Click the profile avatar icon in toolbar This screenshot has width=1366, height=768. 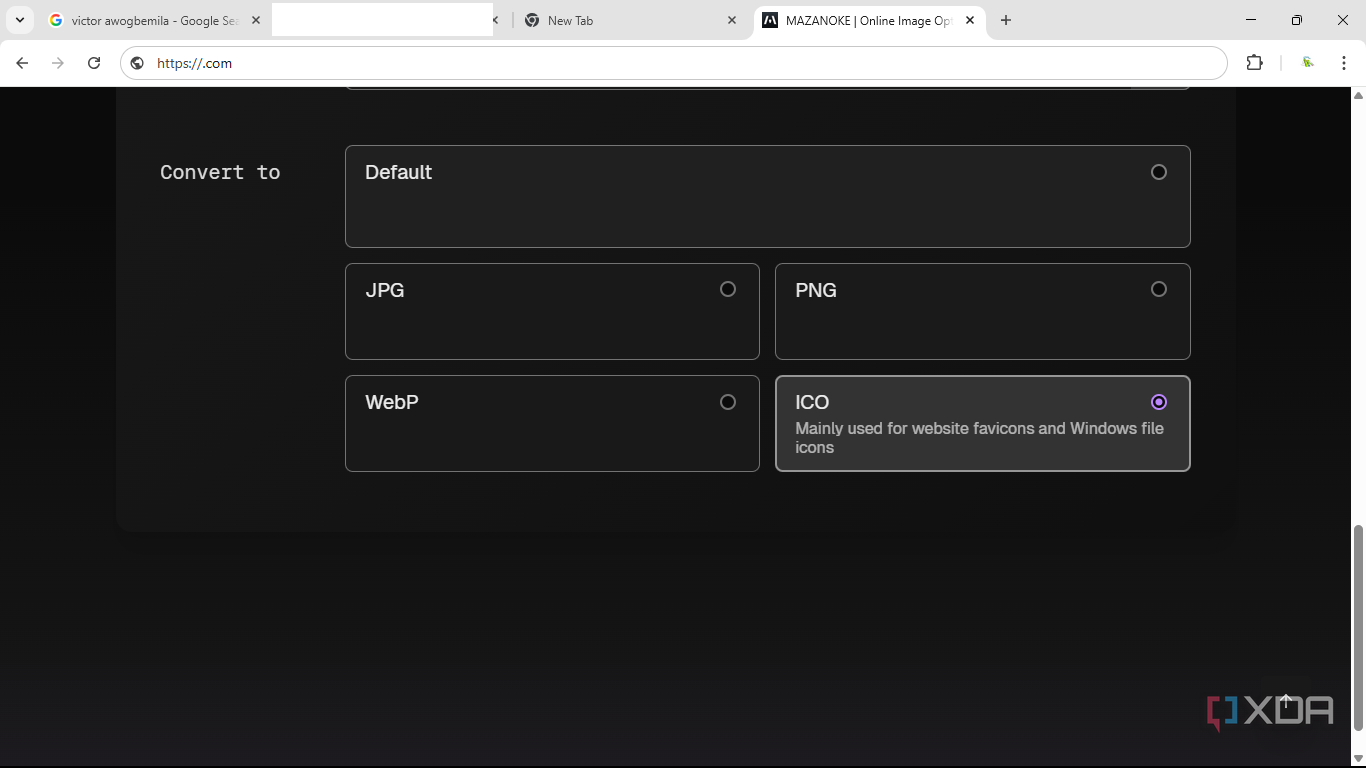tap(1308, 63)
